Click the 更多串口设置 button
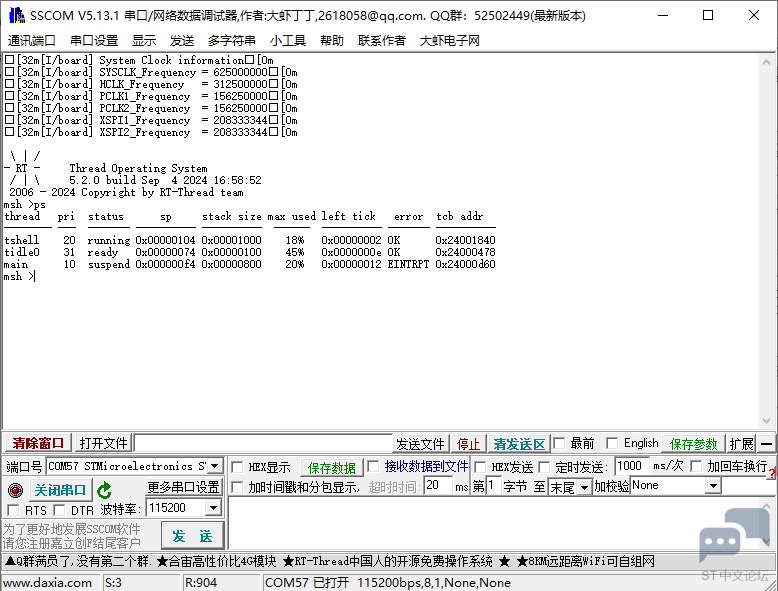The width and height of the screenshot is (778, 591). point(184,487)
